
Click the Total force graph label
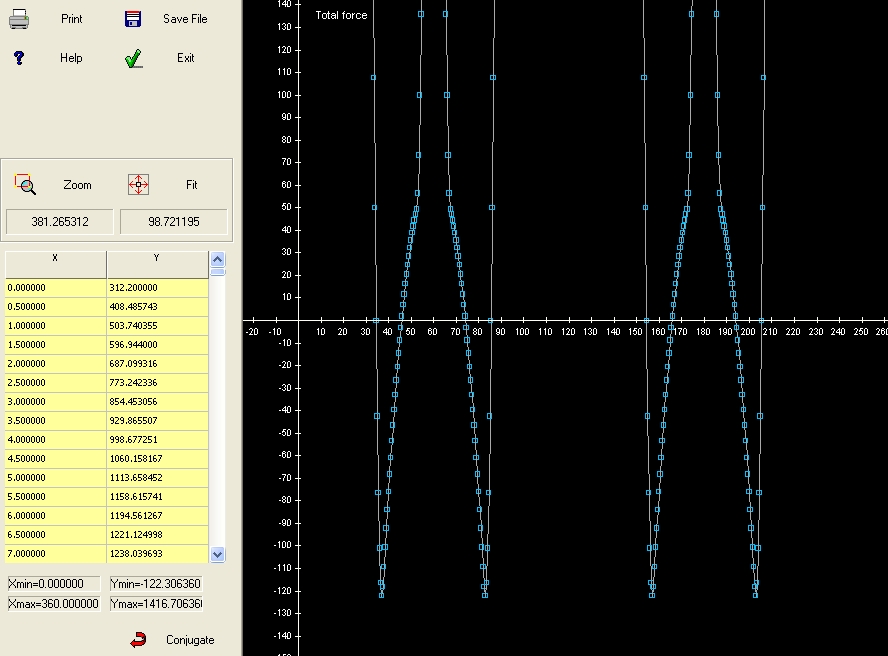click(x=341, y=15)
